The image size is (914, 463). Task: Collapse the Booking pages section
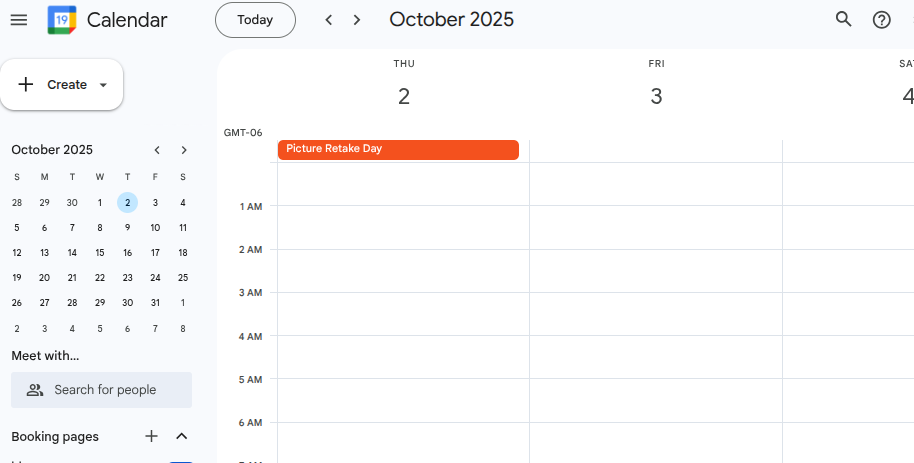(182, 436)
